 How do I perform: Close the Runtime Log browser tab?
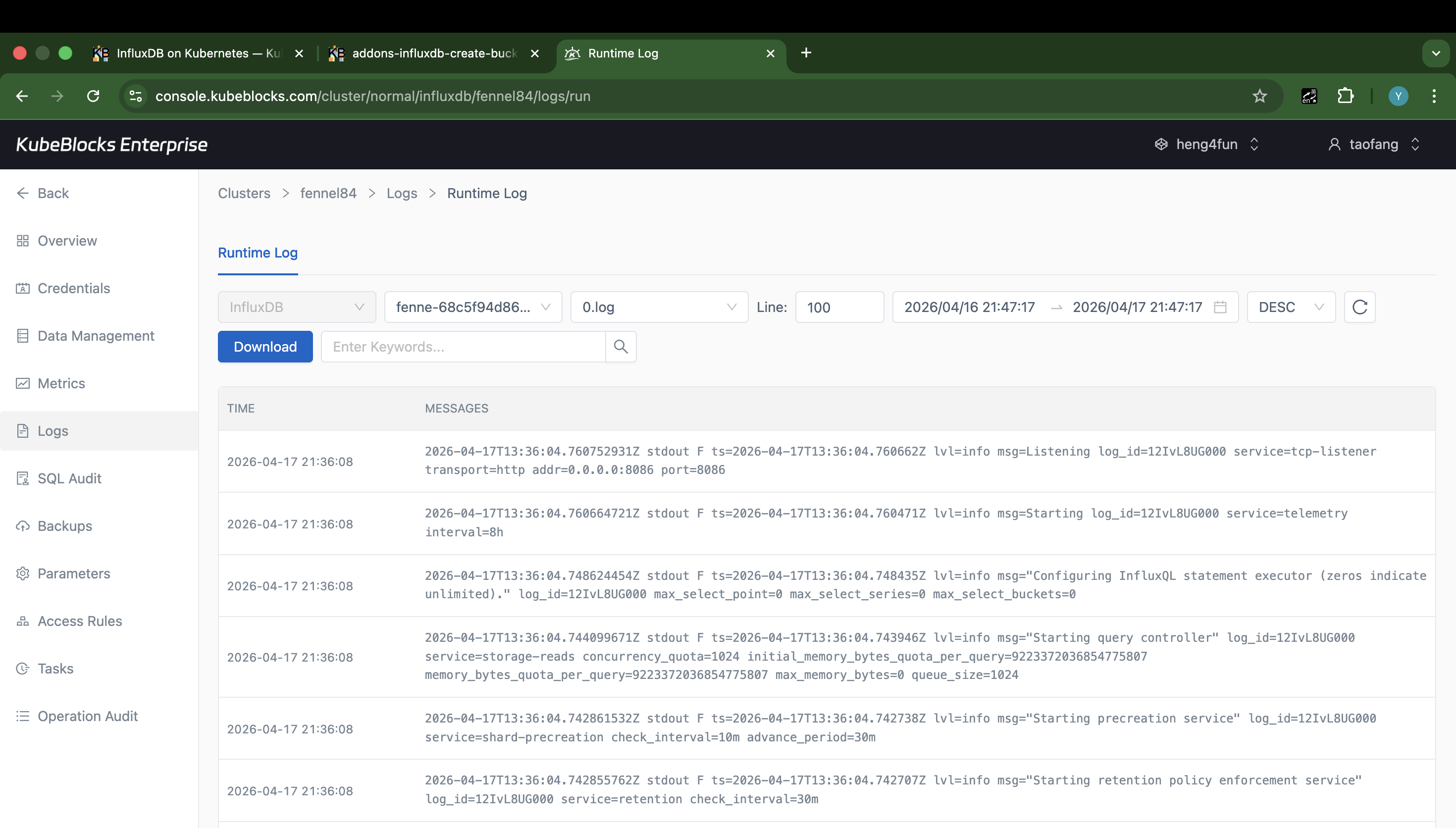coord(771,53)
